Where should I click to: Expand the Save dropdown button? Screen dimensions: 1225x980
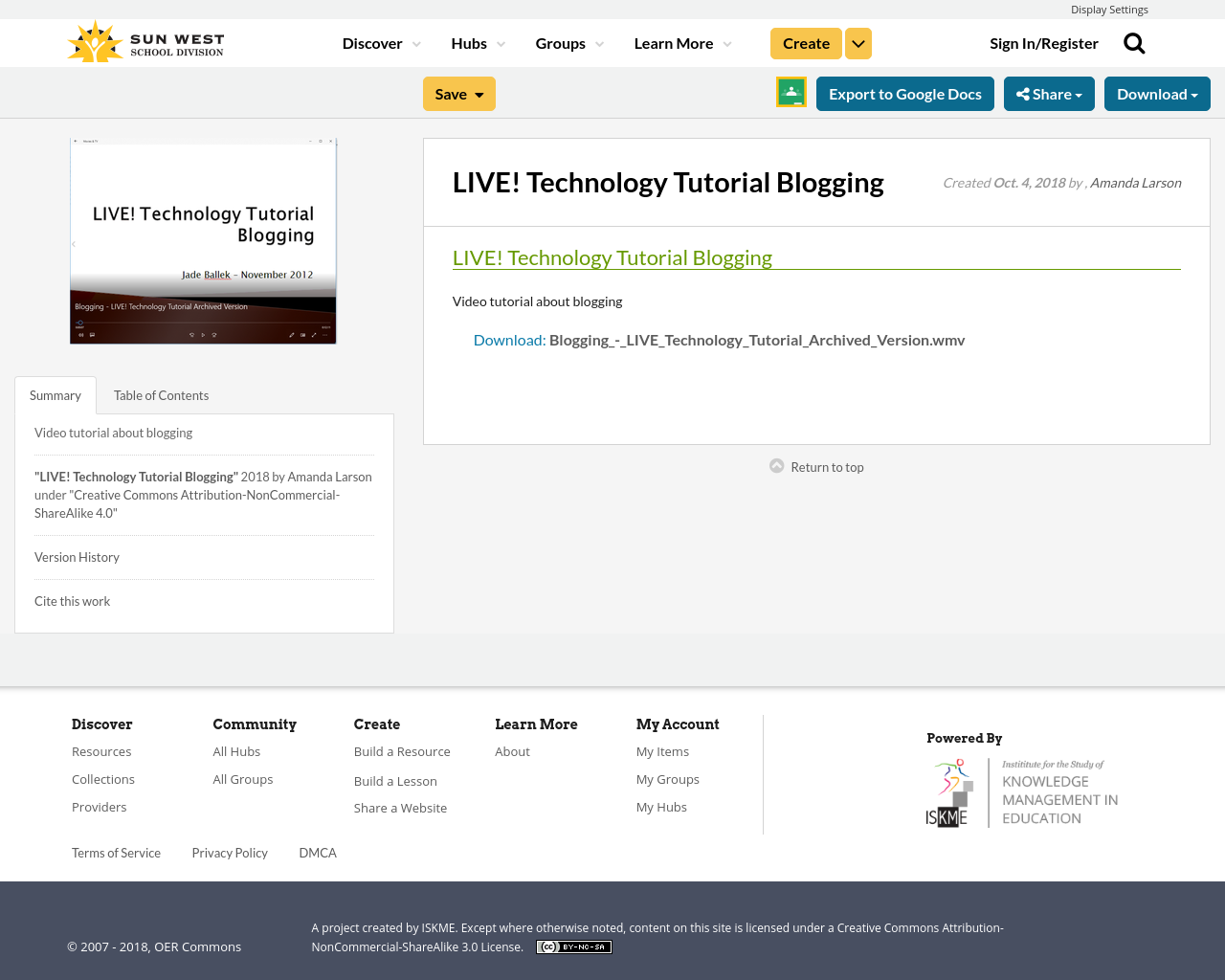click(x=459, y=94)
